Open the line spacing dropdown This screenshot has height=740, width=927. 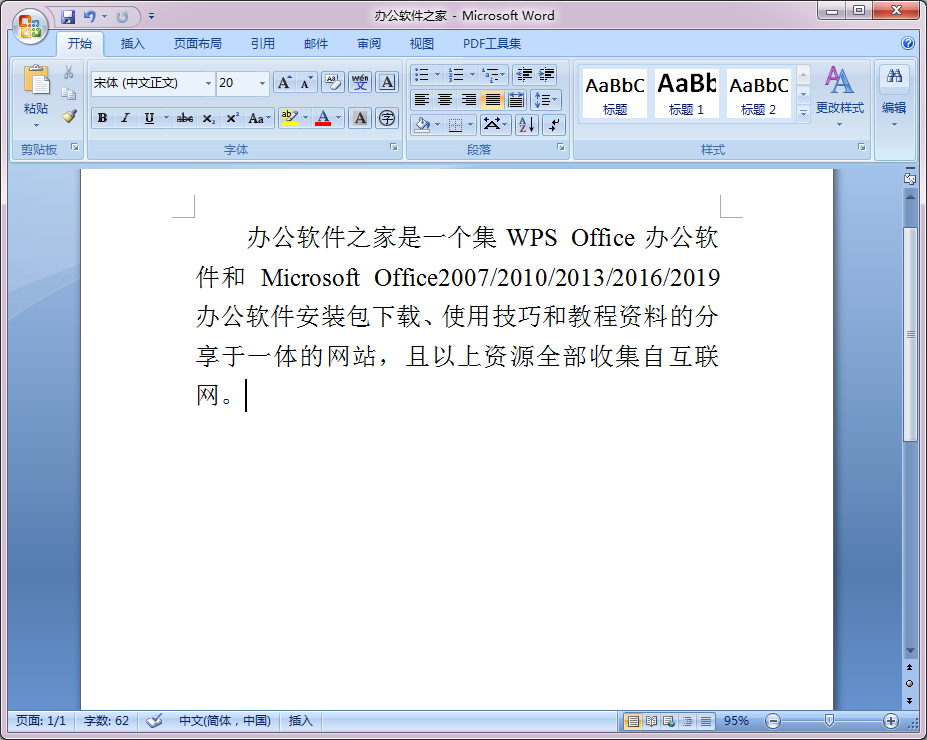click(546, 99)
